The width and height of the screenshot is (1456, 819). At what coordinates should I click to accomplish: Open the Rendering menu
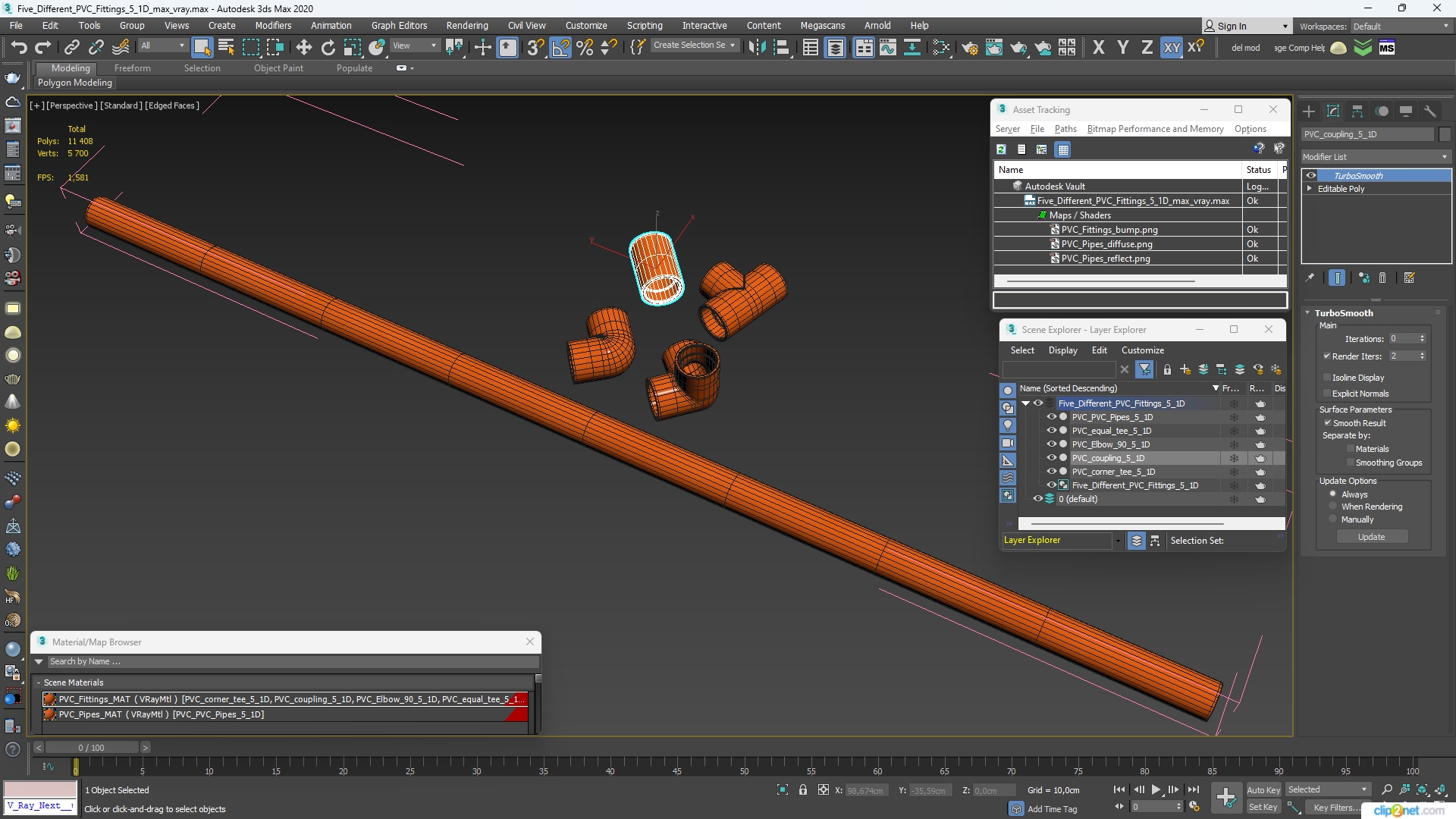click(467, 25)
